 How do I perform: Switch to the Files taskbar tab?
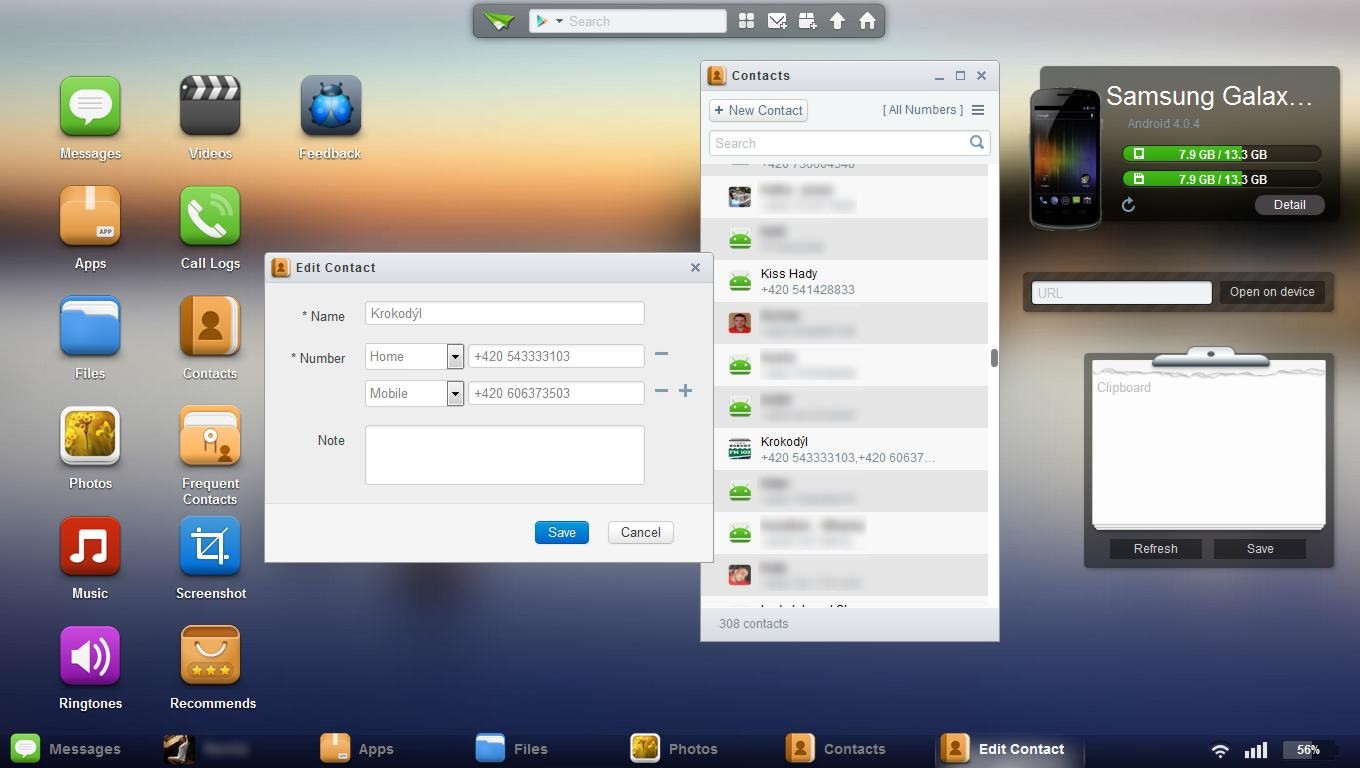pyautogui.click(x=511, y=749)
